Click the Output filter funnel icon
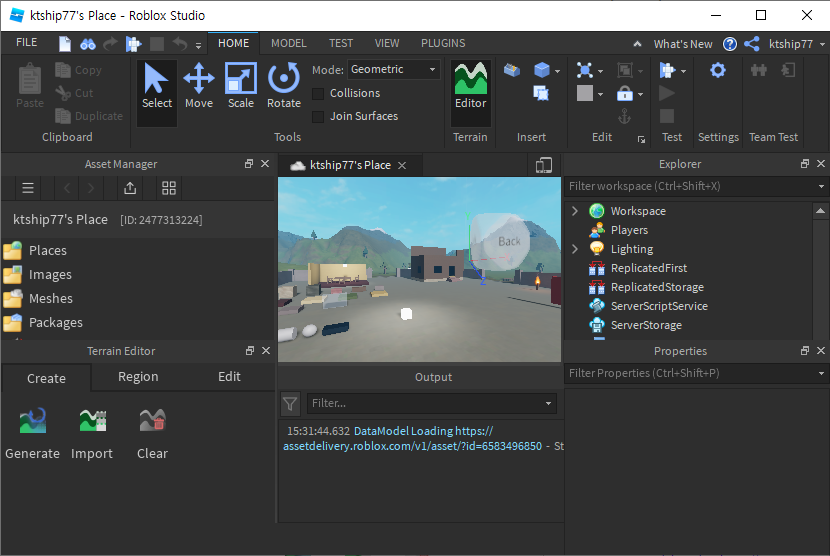Image resolution: width=830 pixels, height=556 pixels. point(290,404)
